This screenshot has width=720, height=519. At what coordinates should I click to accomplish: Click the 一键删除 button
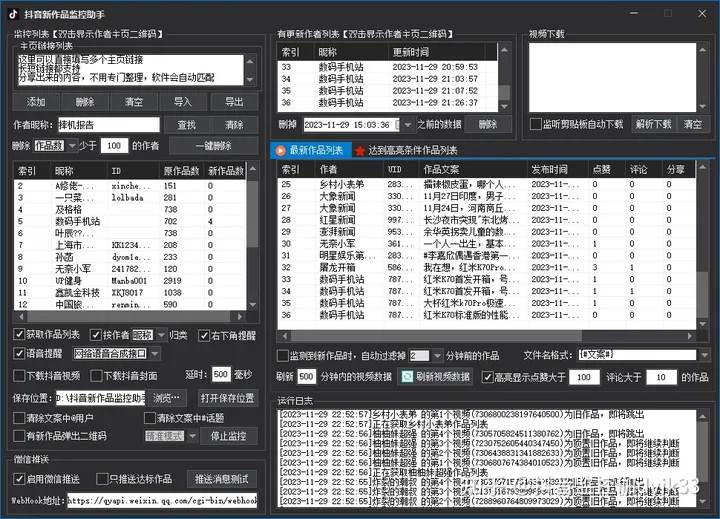pos(214,146)
